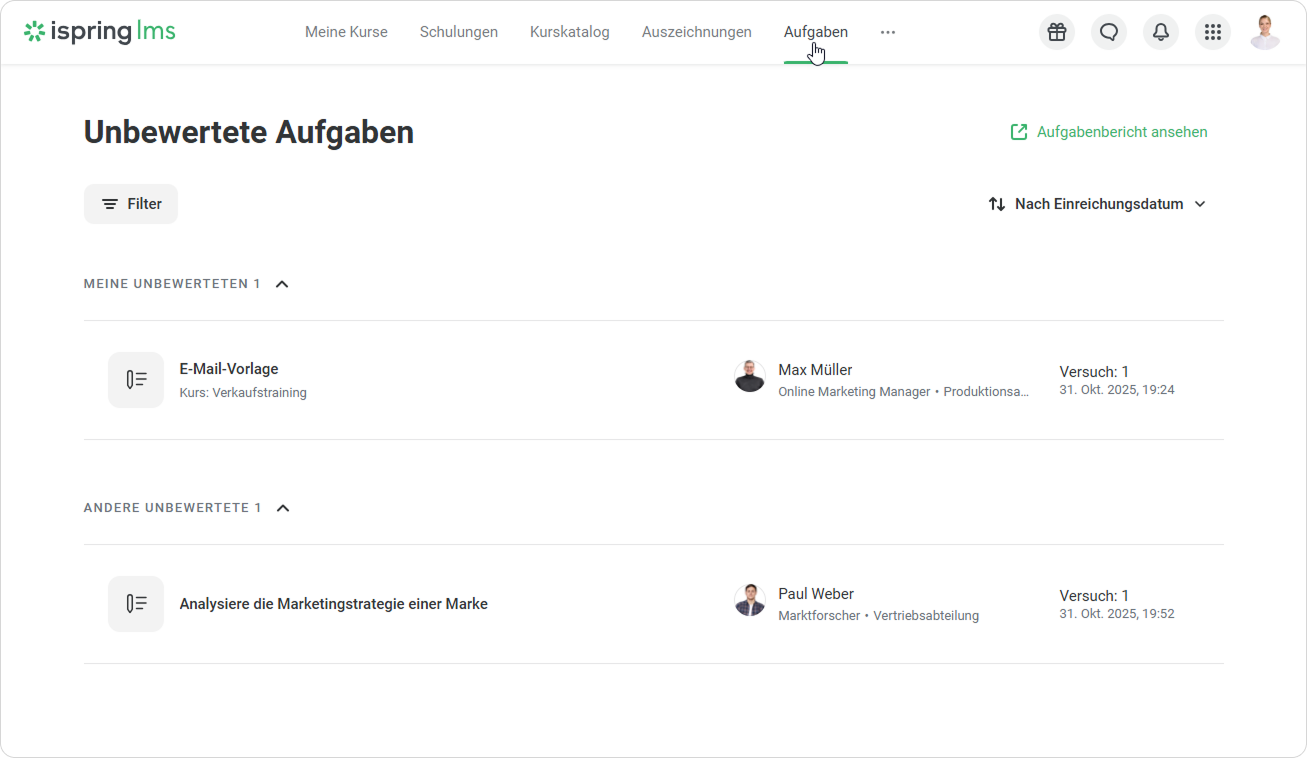The width and height of the screenshot is (1307, 758).
Task: Open the Auszeichnungen tab
Action: tap(696, 32)
